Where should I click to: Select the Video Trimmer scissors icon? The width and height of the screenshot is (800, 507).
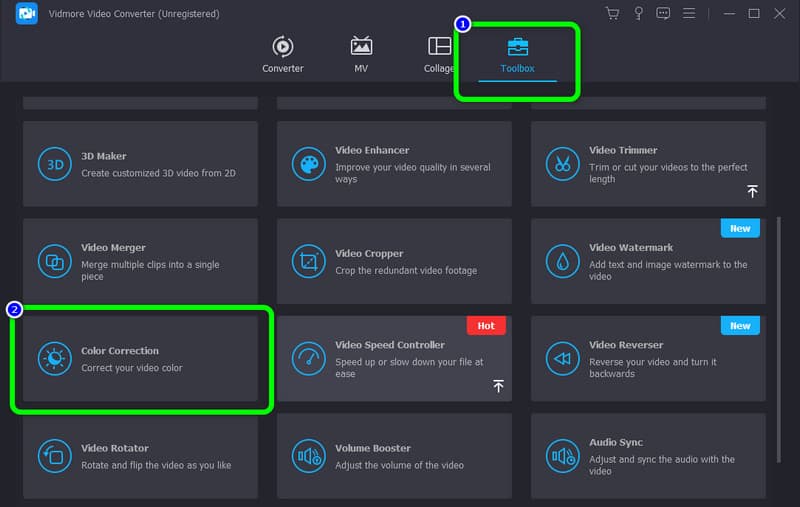(563, 164)
